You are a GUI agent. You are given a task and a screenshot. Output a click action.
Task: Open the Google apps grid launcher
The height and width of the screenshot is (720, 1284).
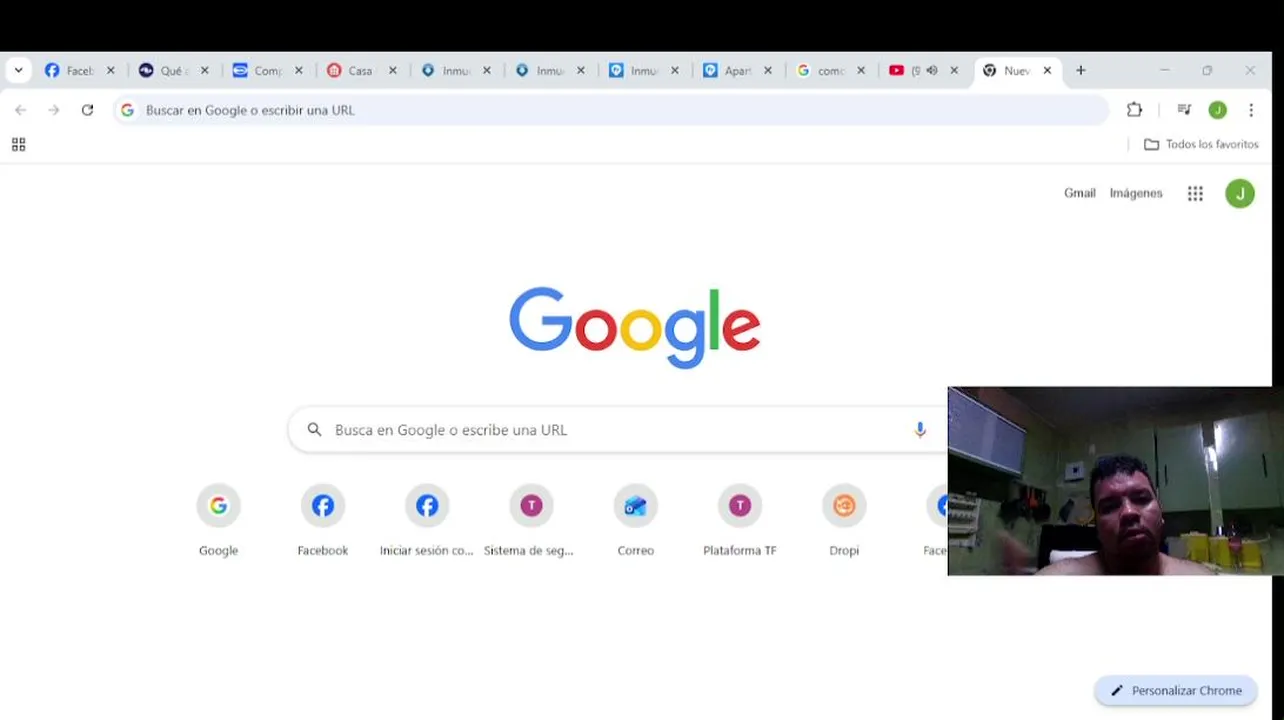tap(1195, 194)
